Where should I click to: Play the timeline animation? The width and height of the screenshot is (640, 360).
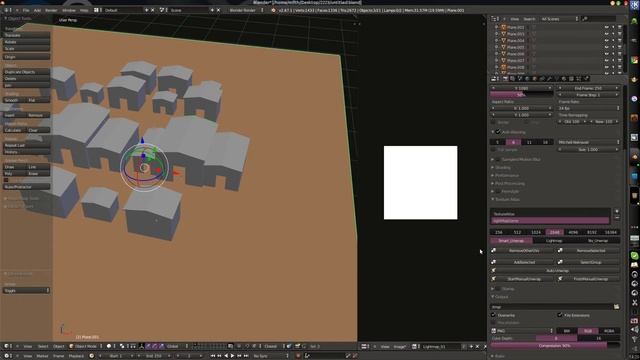point(232,356)
